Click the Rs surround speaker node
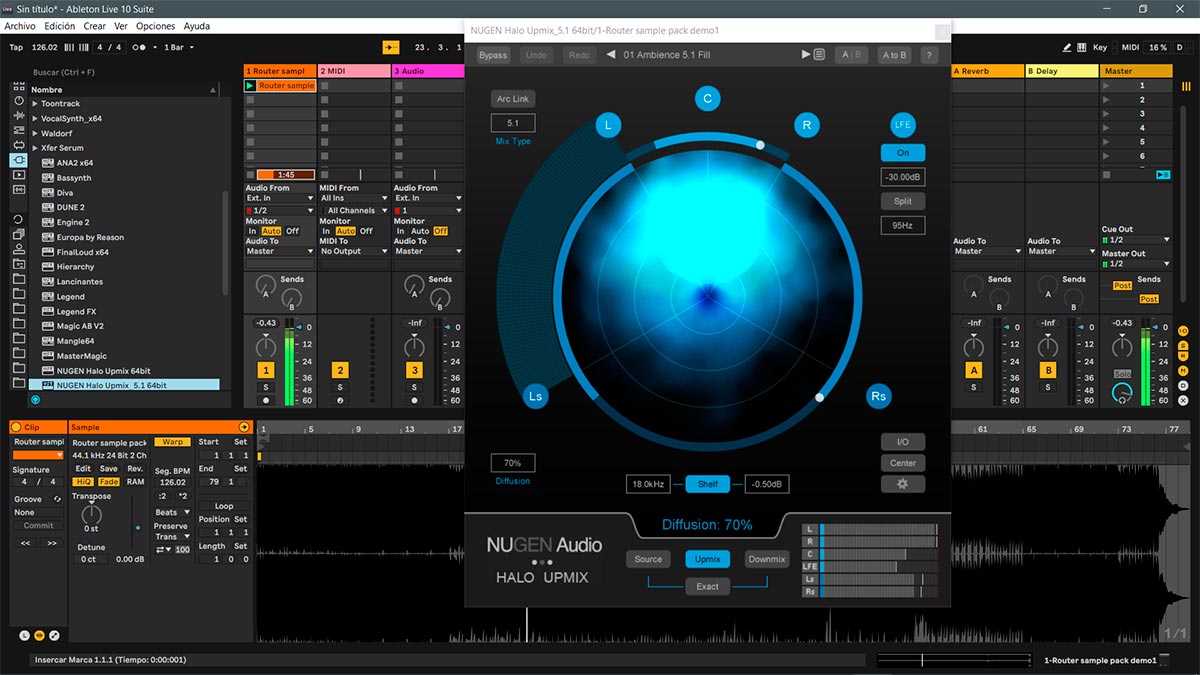Screen dimensions: 1200x675 878,396
